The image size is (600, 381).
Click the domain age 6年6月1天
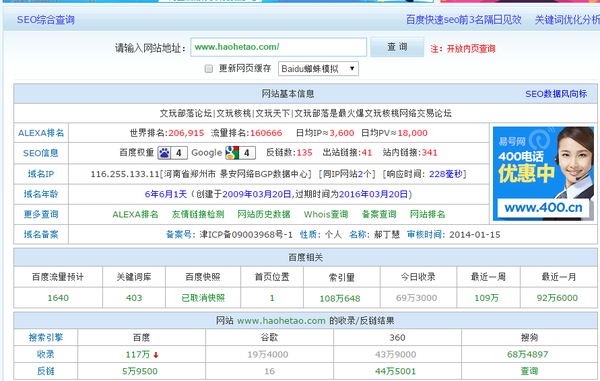click(x=166, y=194)
